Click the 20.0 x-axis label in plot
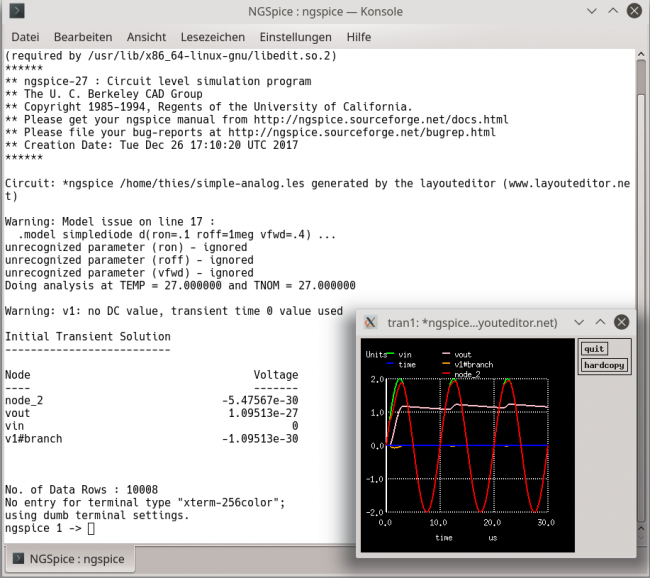 tap(492, 522)
